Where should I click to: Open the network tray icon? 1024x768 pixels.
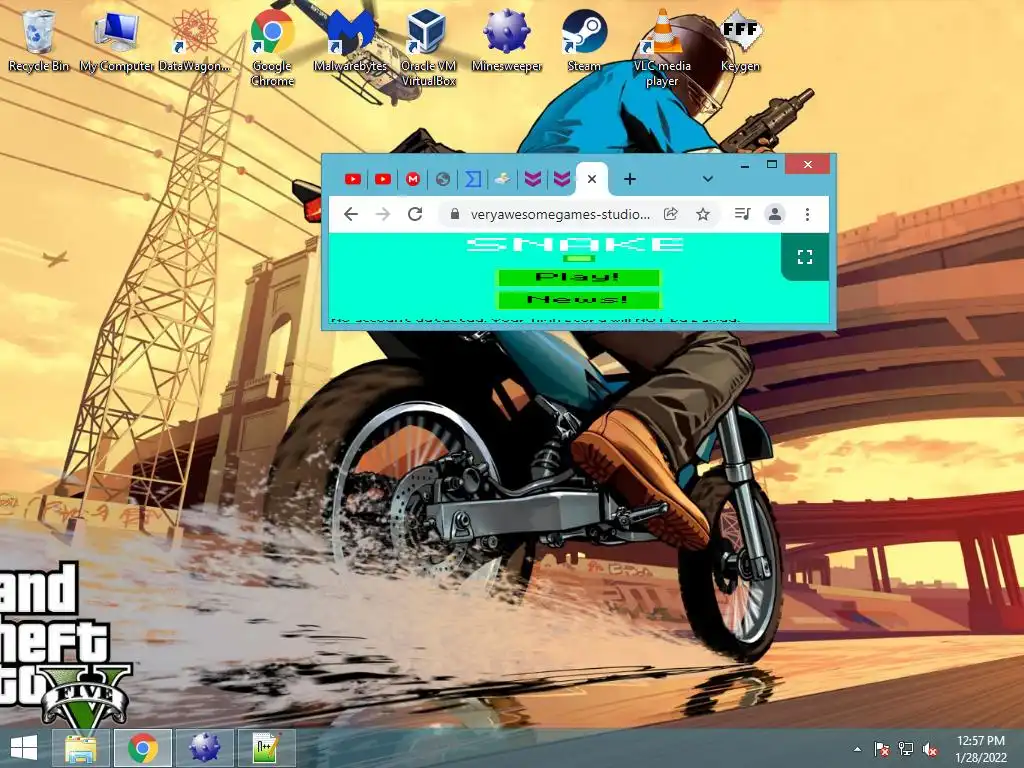906,749
